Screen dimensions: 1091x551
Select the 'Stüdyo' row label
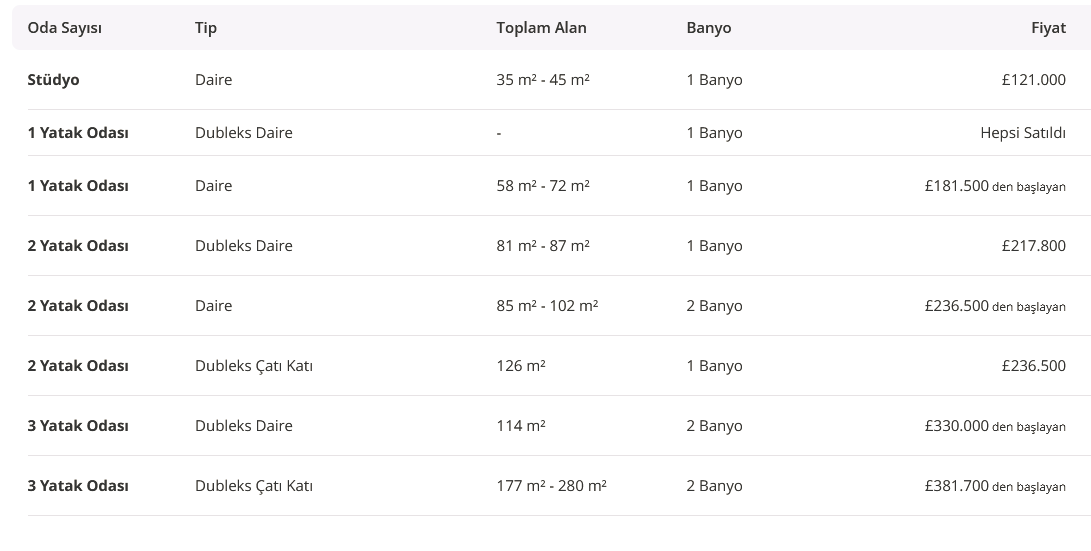click(53, 80)
